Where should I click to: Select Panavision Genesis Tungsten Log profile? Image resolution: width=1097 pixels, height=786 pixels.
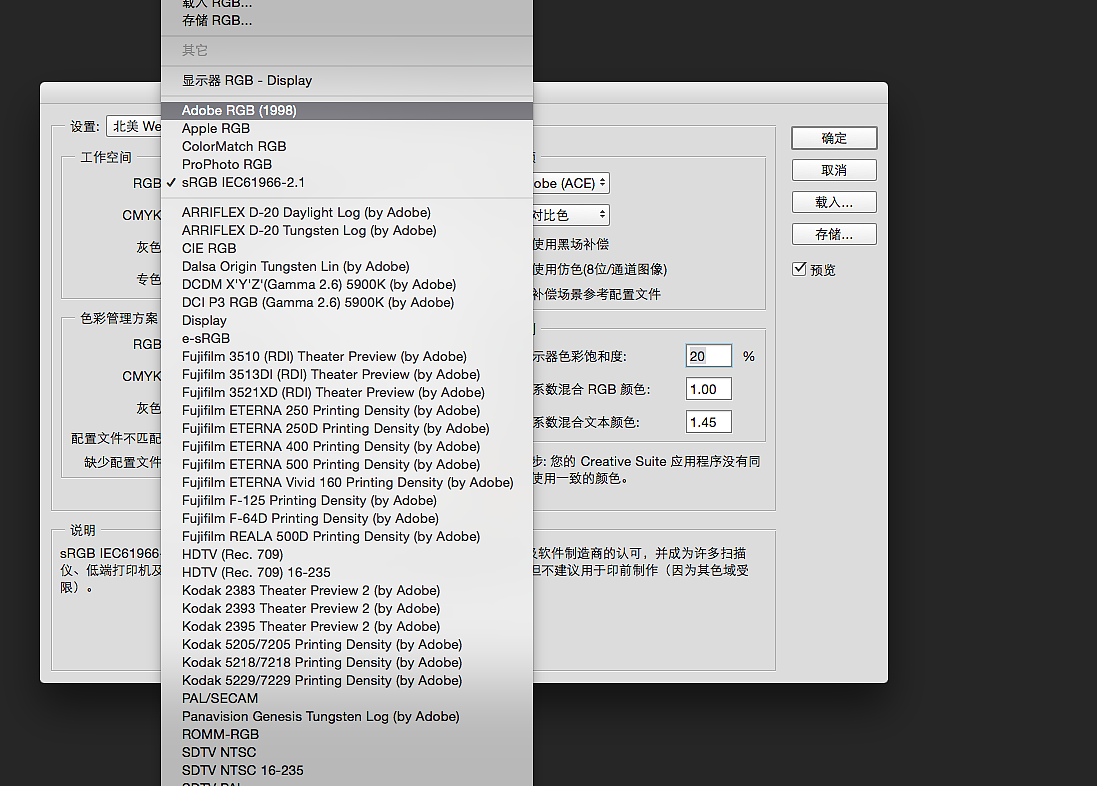click(x=346, y=717)
